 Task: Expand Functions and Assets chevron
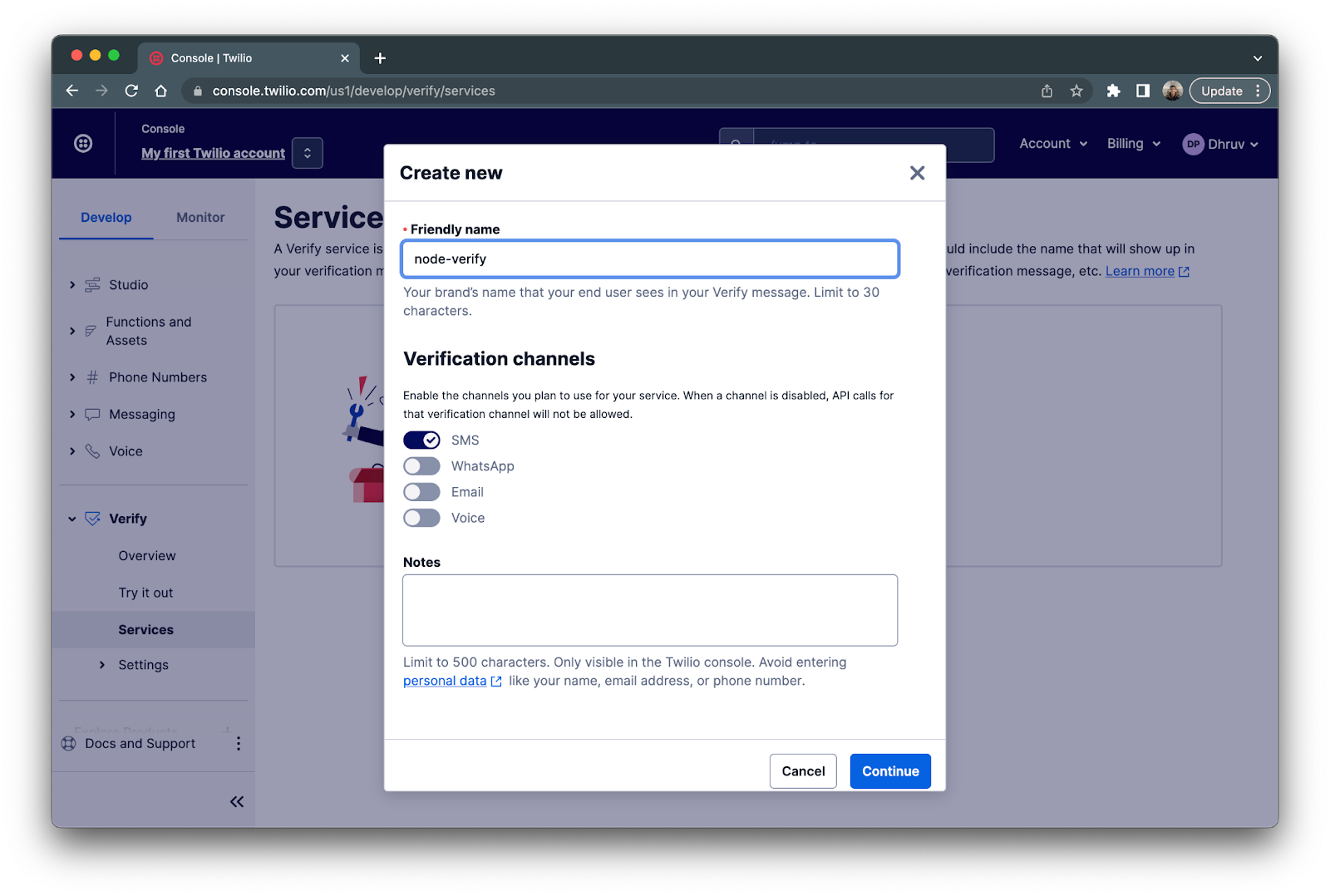(x=72, y=331)
